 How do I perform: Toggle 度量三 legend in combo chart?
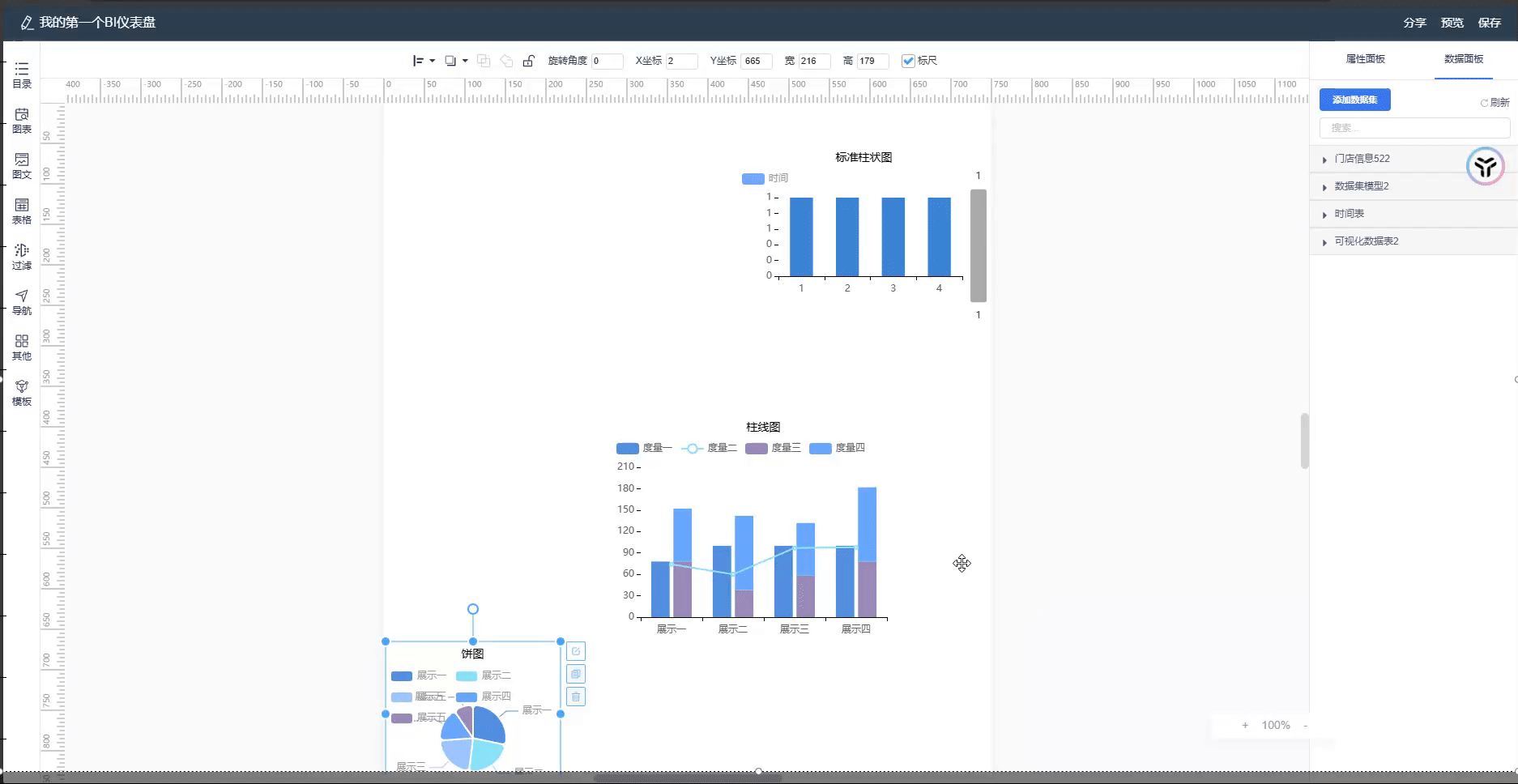pos(773,448)
